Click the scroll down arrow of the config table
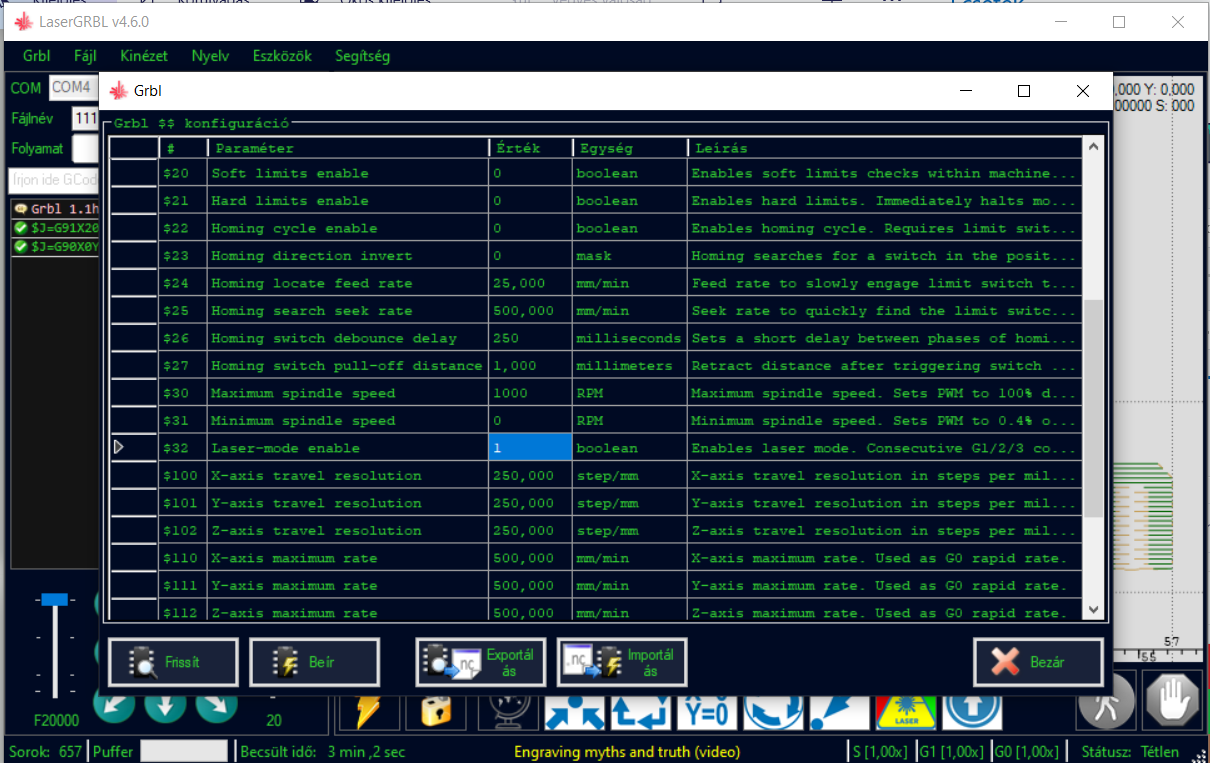 pos(1092,609)
